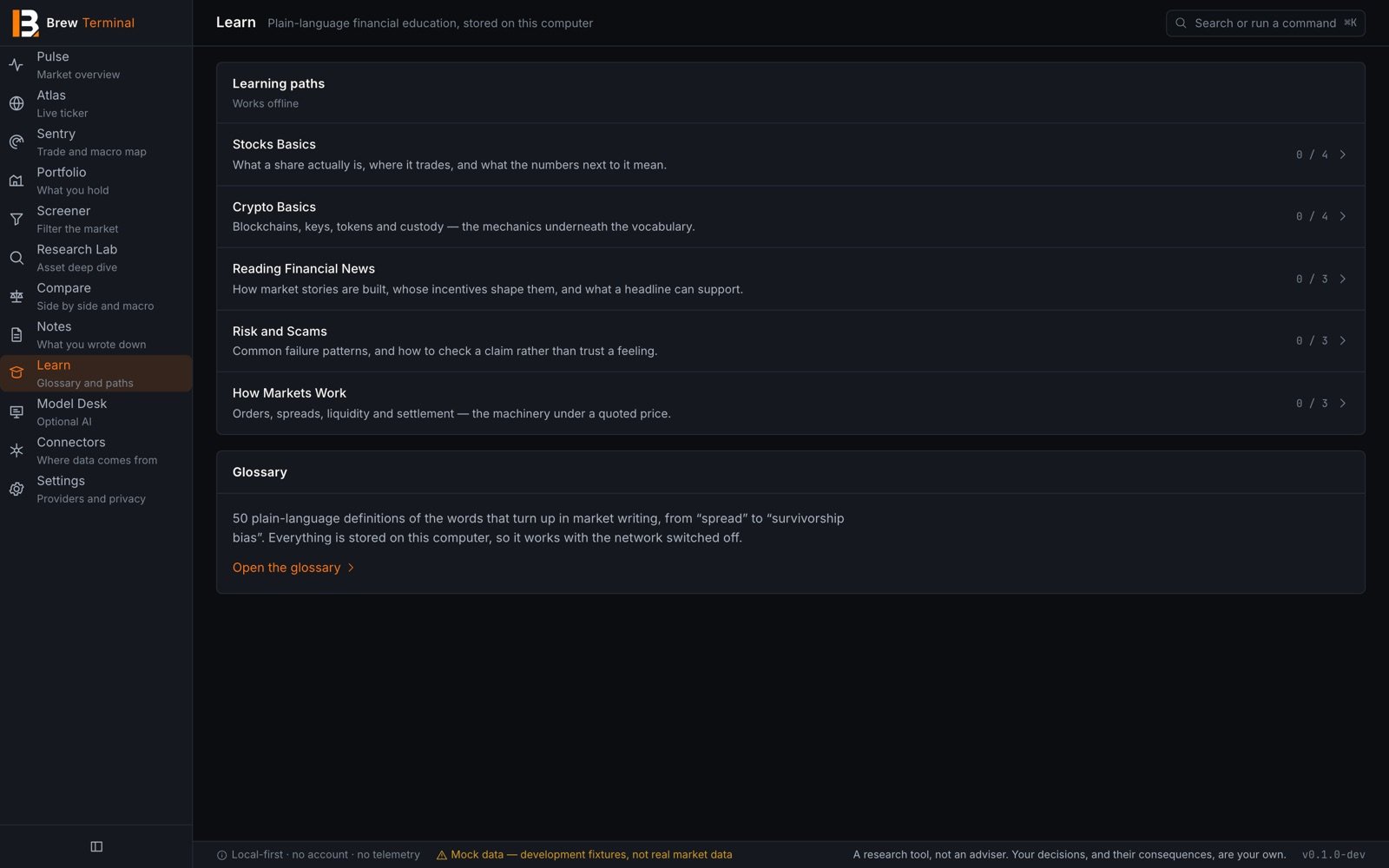The image size is (1389, 868).
Task: Click the v0.1.0-dev version label
Action: click(1333, 855)
